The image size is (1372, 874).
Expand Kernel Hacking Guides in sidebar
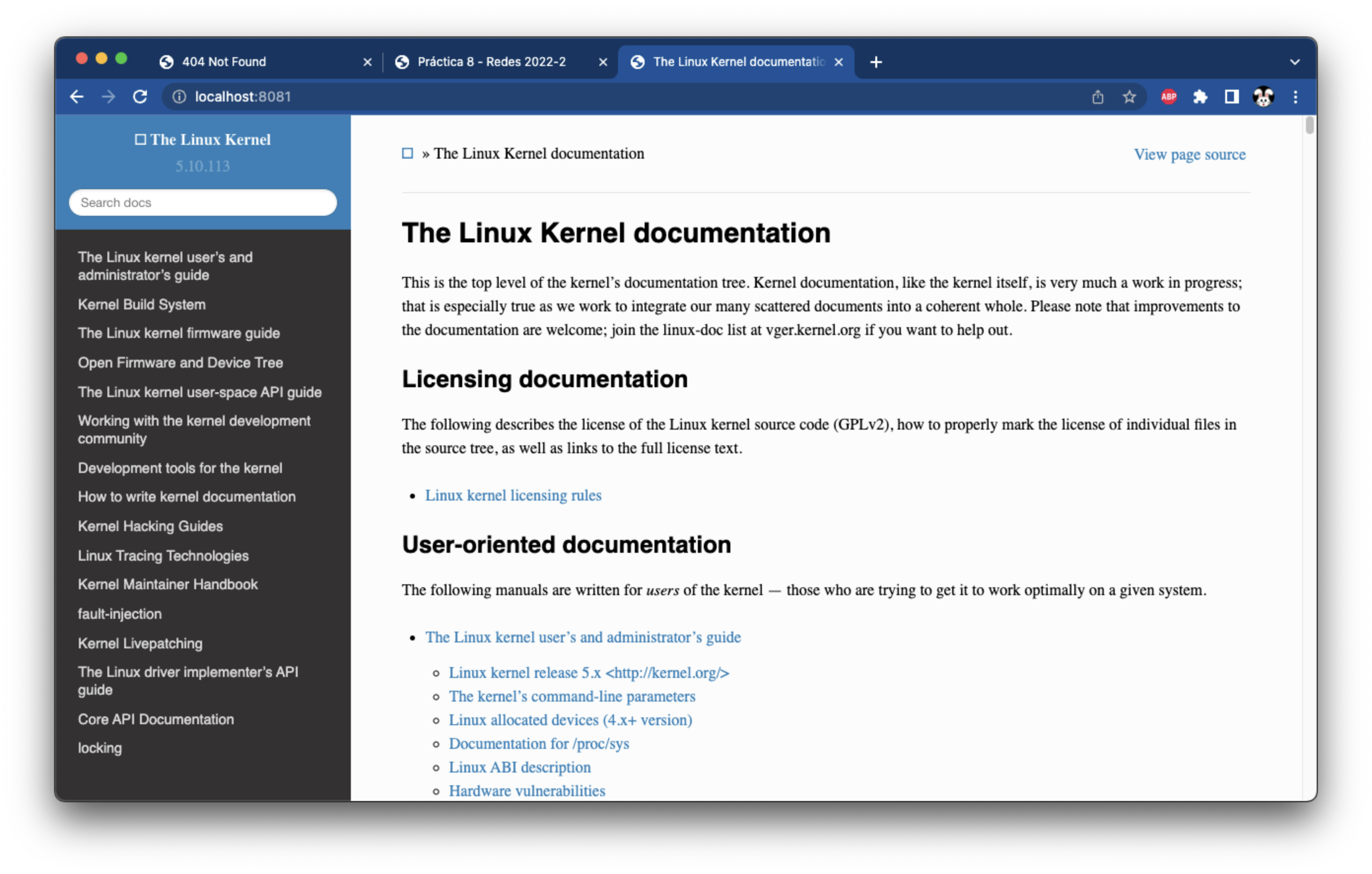coord(150,526)
